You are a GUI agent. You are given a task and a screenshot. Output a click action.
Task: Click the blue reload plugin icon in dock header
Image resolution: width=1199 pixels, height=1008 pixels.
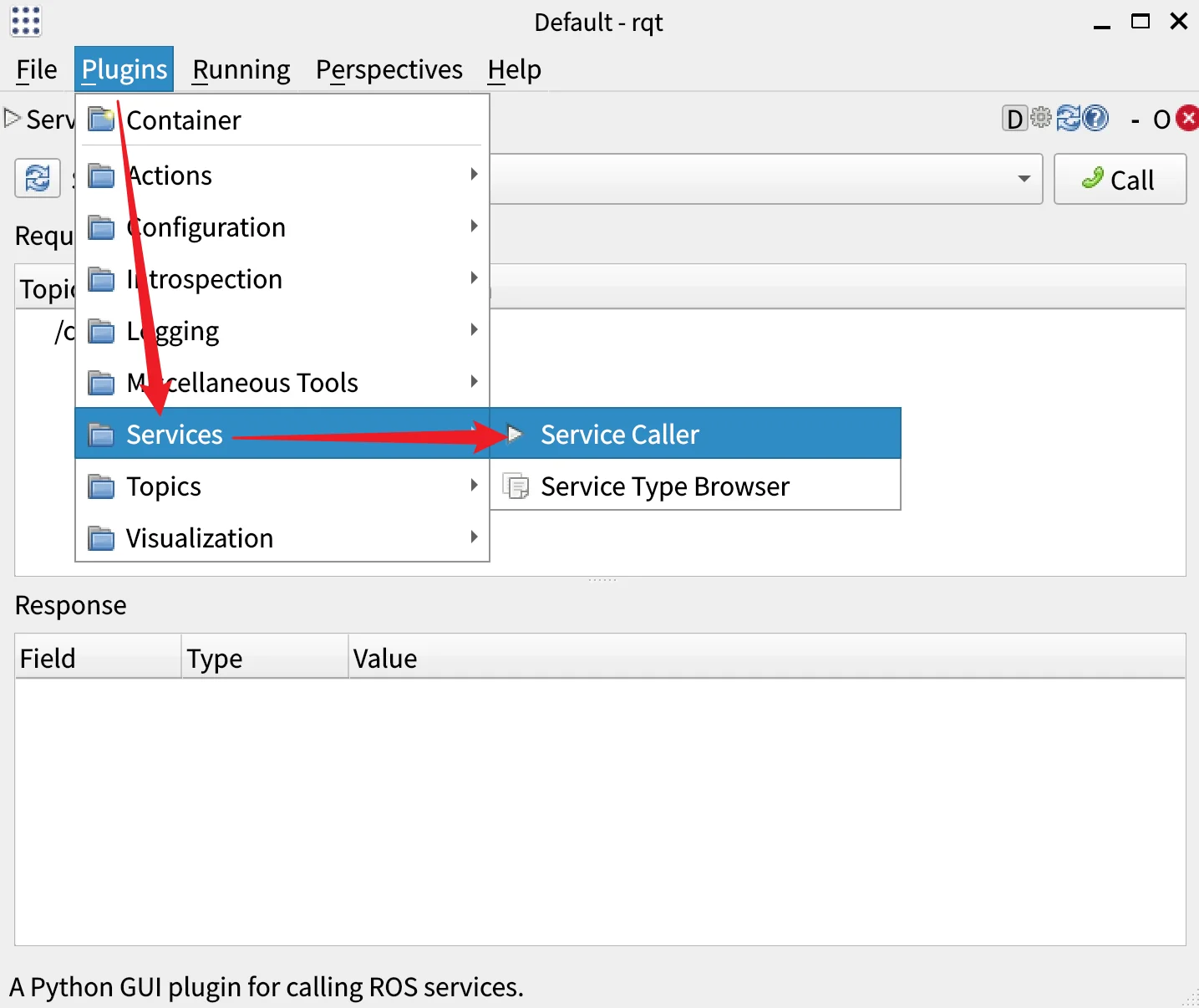(x=1069, y=119)
